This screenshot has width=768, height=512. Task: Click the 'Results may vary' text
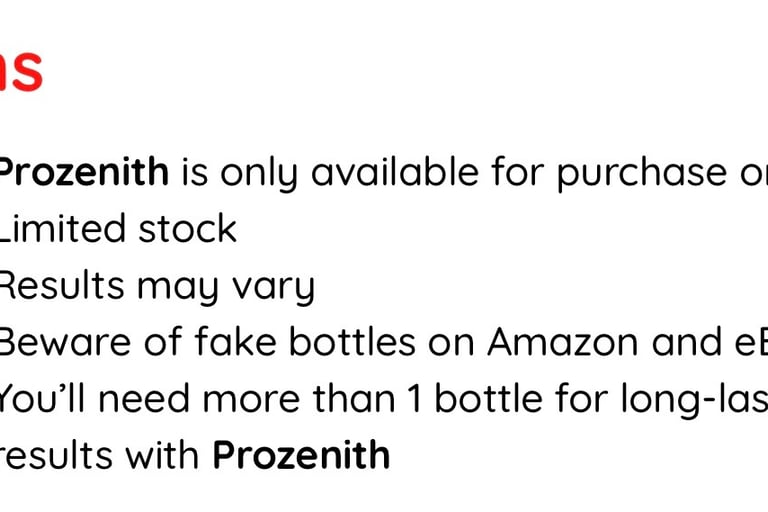pos(157,287)
